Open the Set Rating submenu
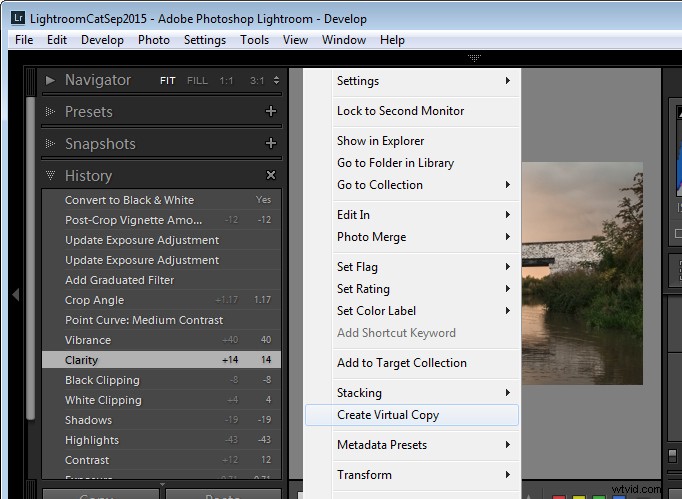Viewport: 682px width, 499px height. [412, 289]
